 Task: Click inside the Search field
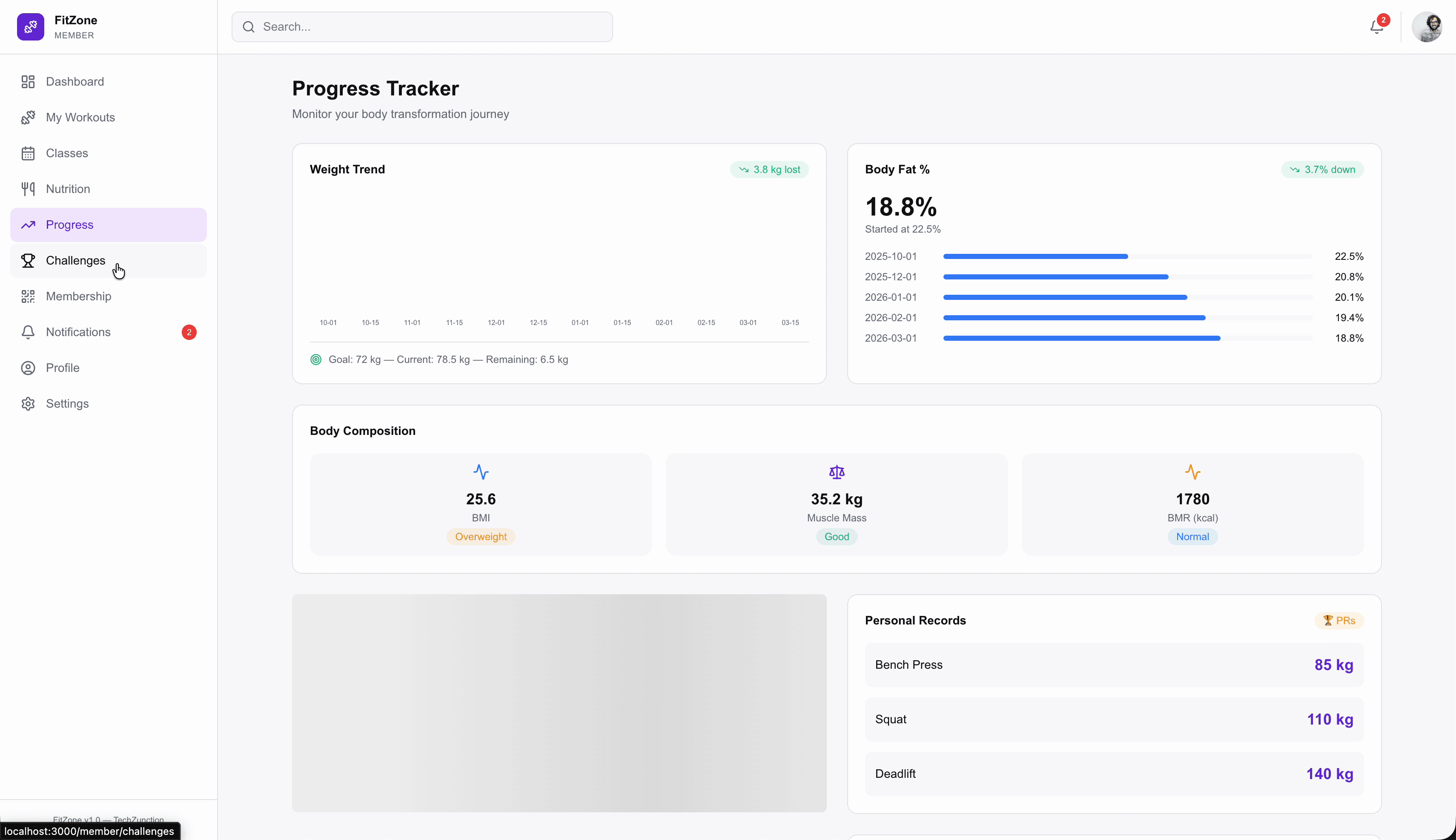point(421,26)
